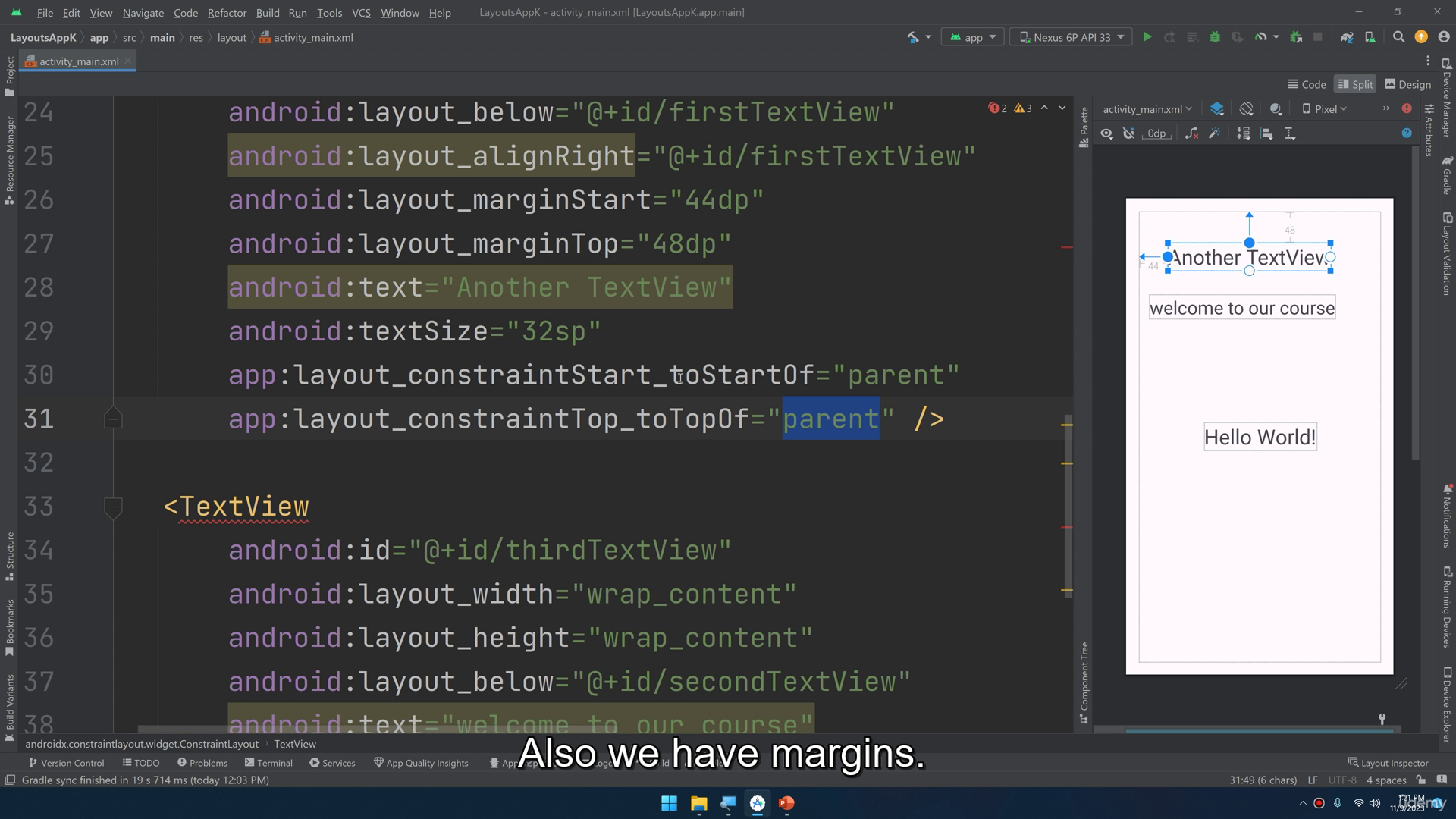Switch editor to Code view mode

coord(1307,84)
